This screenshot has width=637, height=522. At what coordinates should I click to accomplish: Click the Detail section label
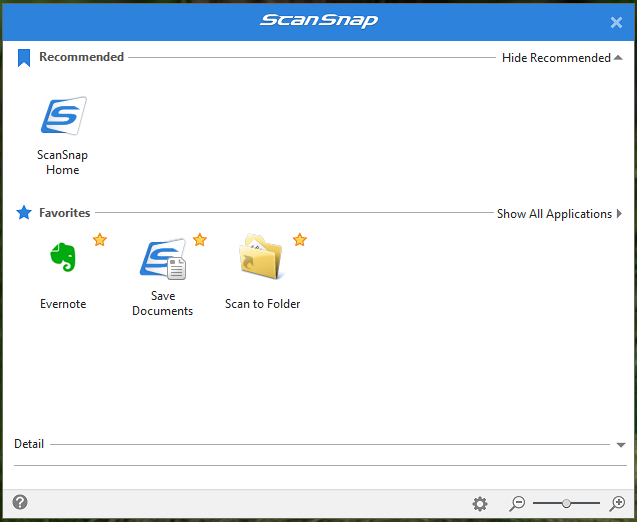(x=29, y=444)
